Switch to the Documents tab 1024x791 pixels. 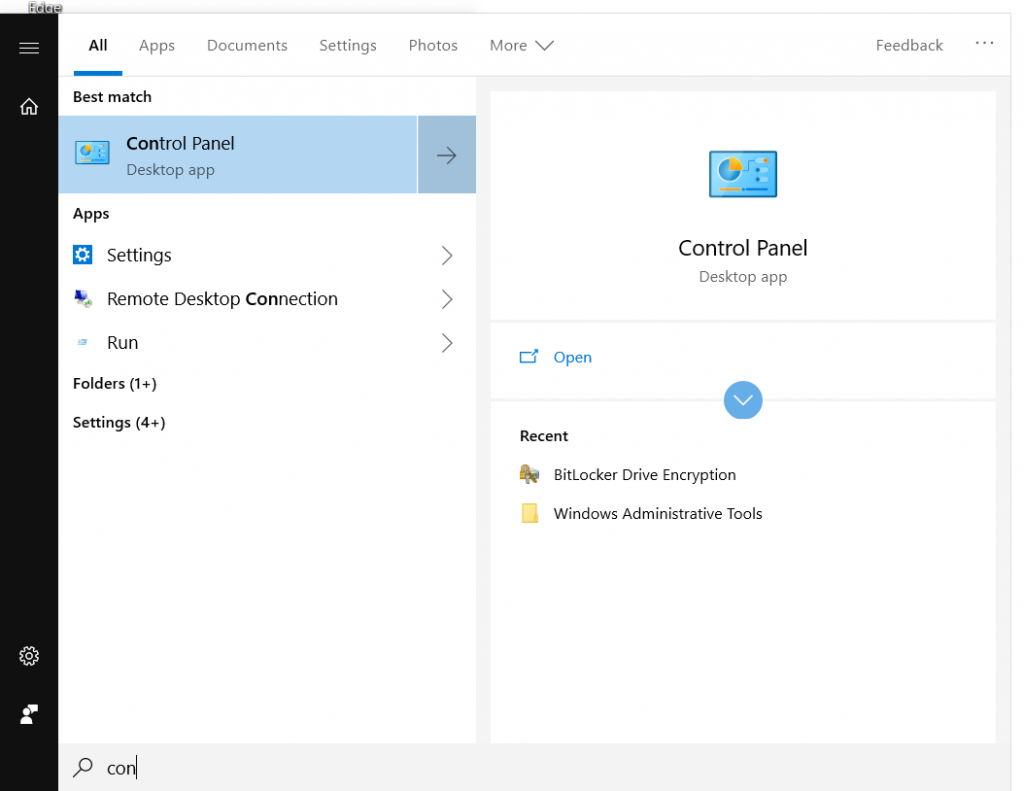point(247,46)
